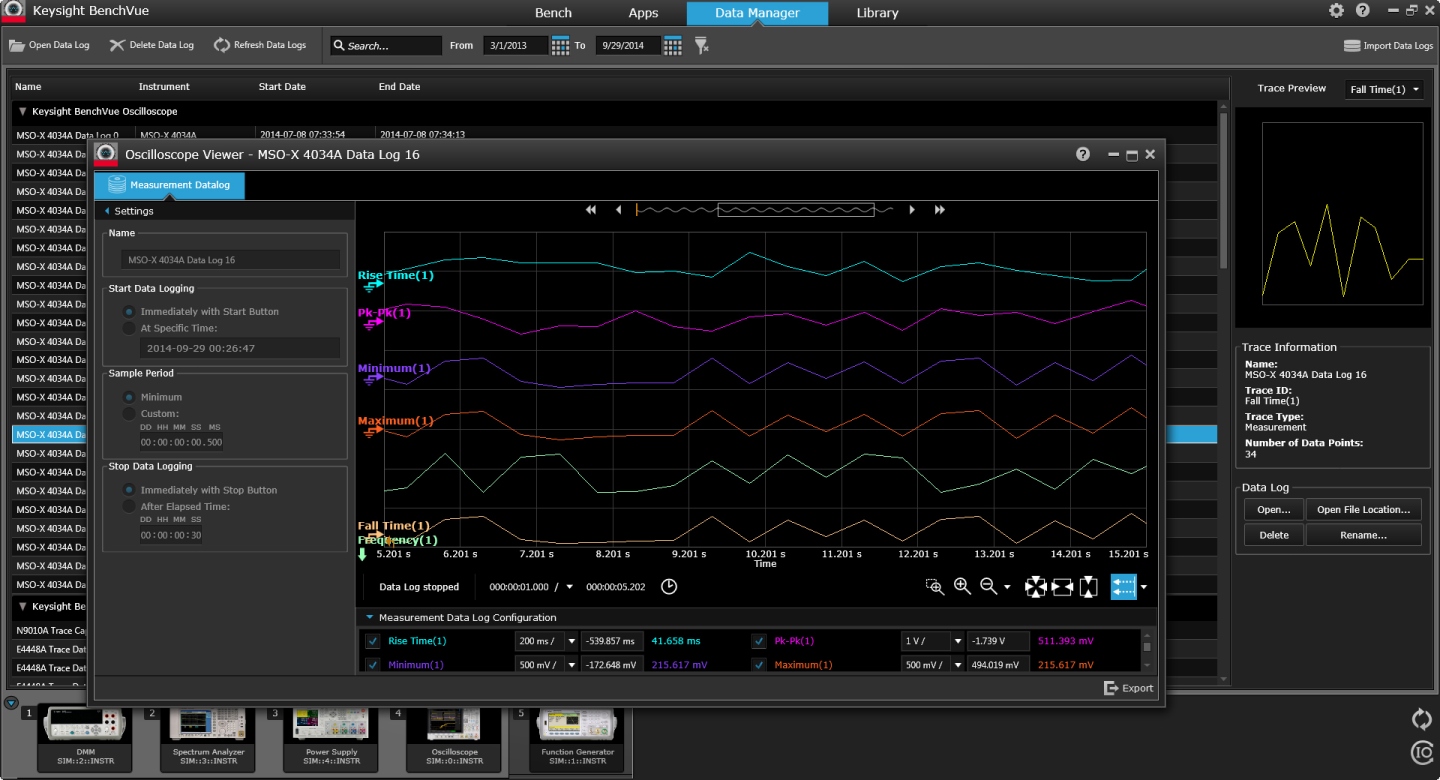Switch to the Bench tab

coord(553,13)
